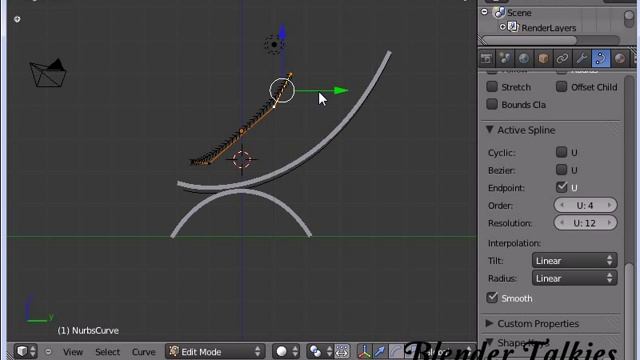Open the Modifiers wrench icon
640x360 pixels.
click(x=581, y=58)
